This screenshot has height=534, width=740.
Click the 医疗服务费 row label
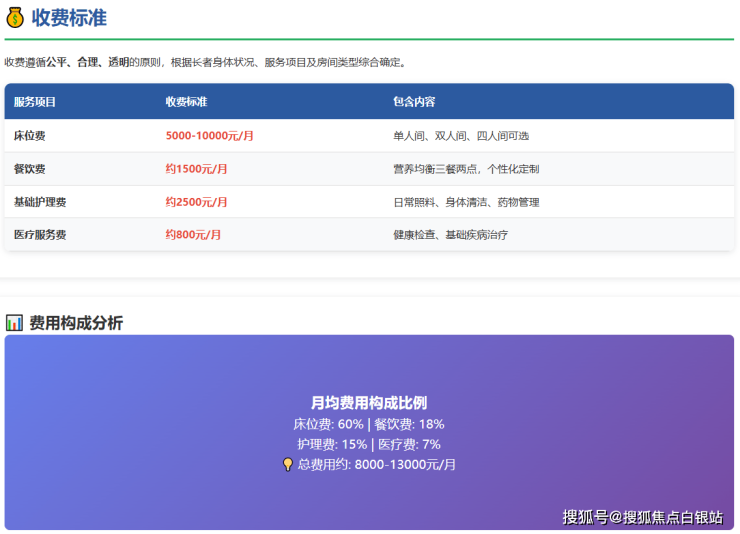click(40, 234)
